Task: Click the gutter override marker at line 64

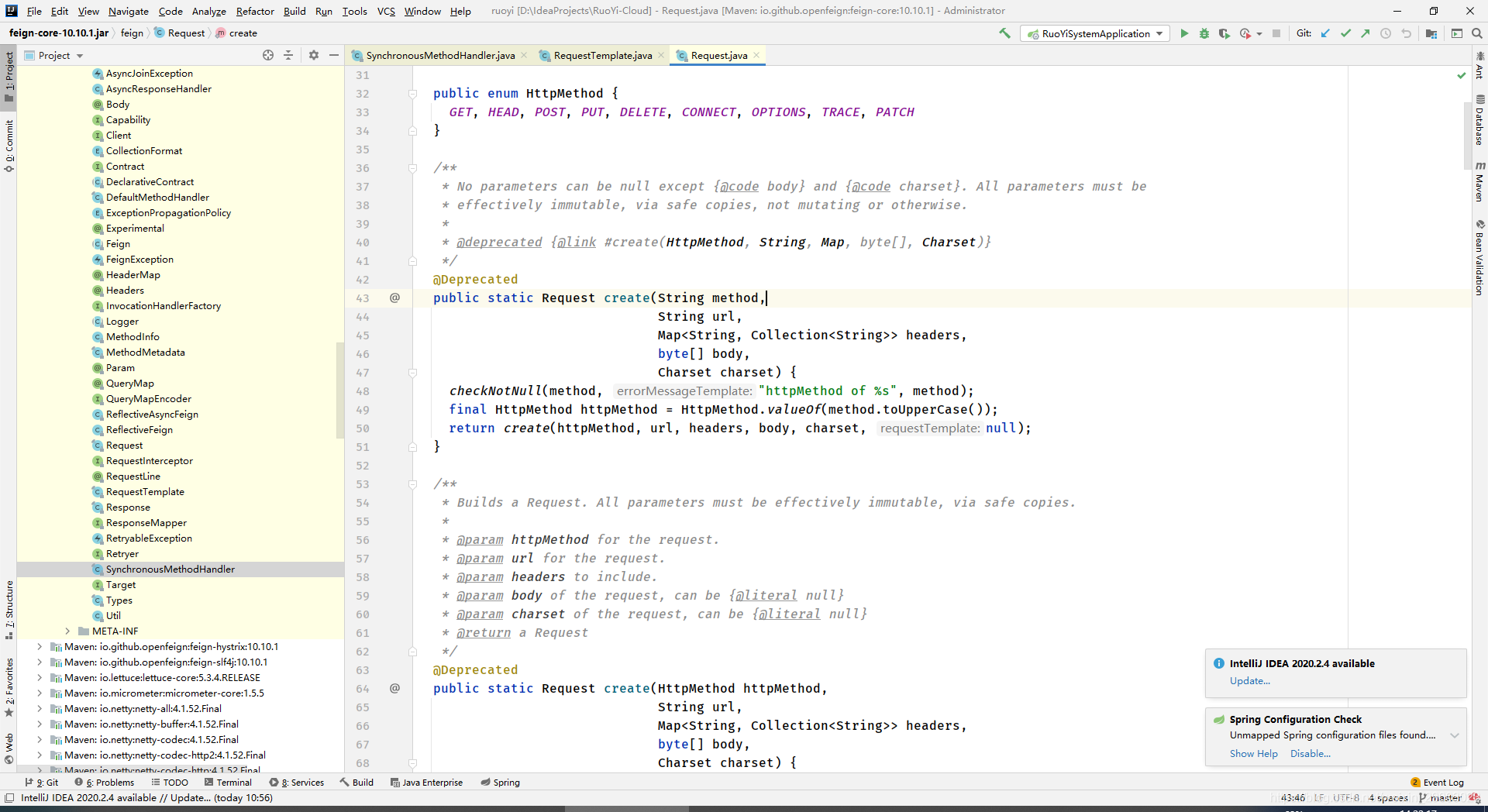Action: 394,688
